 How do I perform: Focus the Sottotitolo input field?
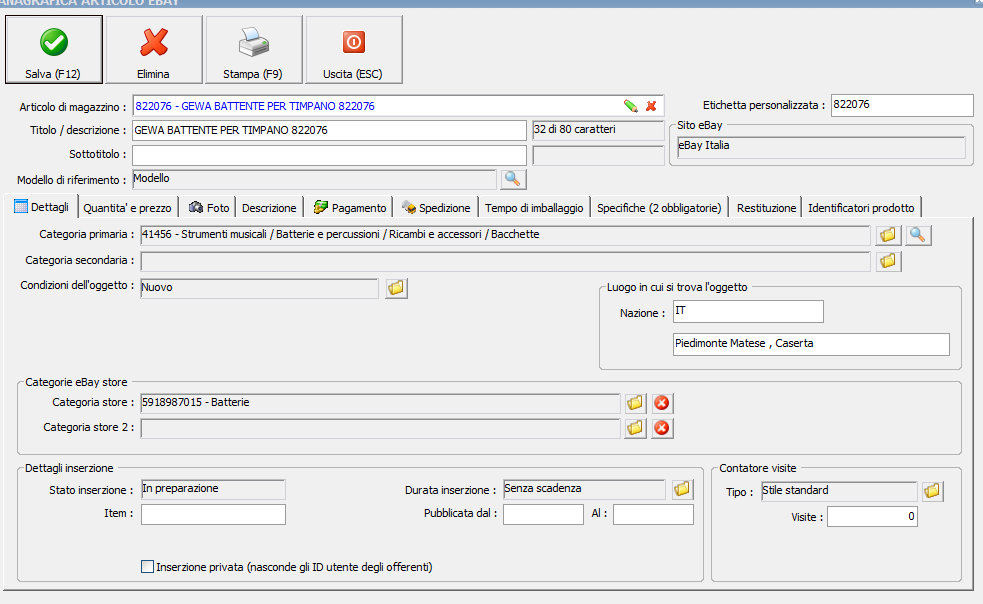[329, 155]
